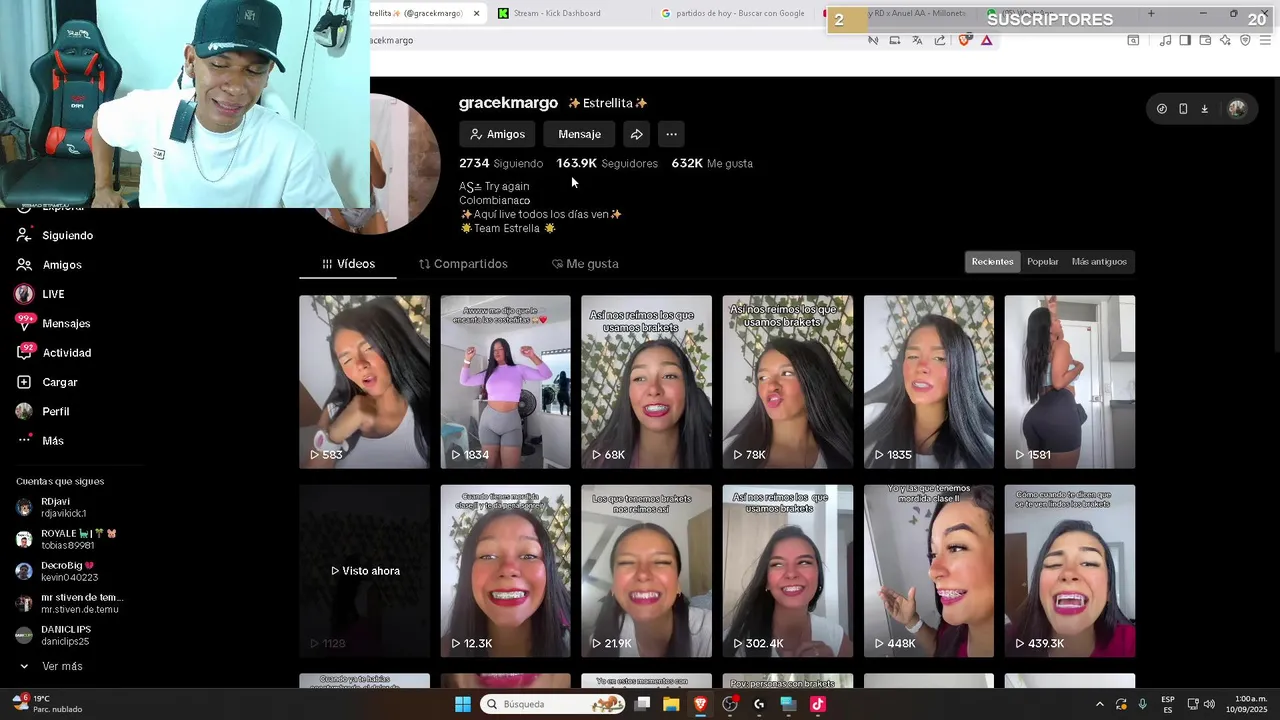Click the browser share icon in address bar
This screenshot has height=720, width=1280.
coord(940,40)
